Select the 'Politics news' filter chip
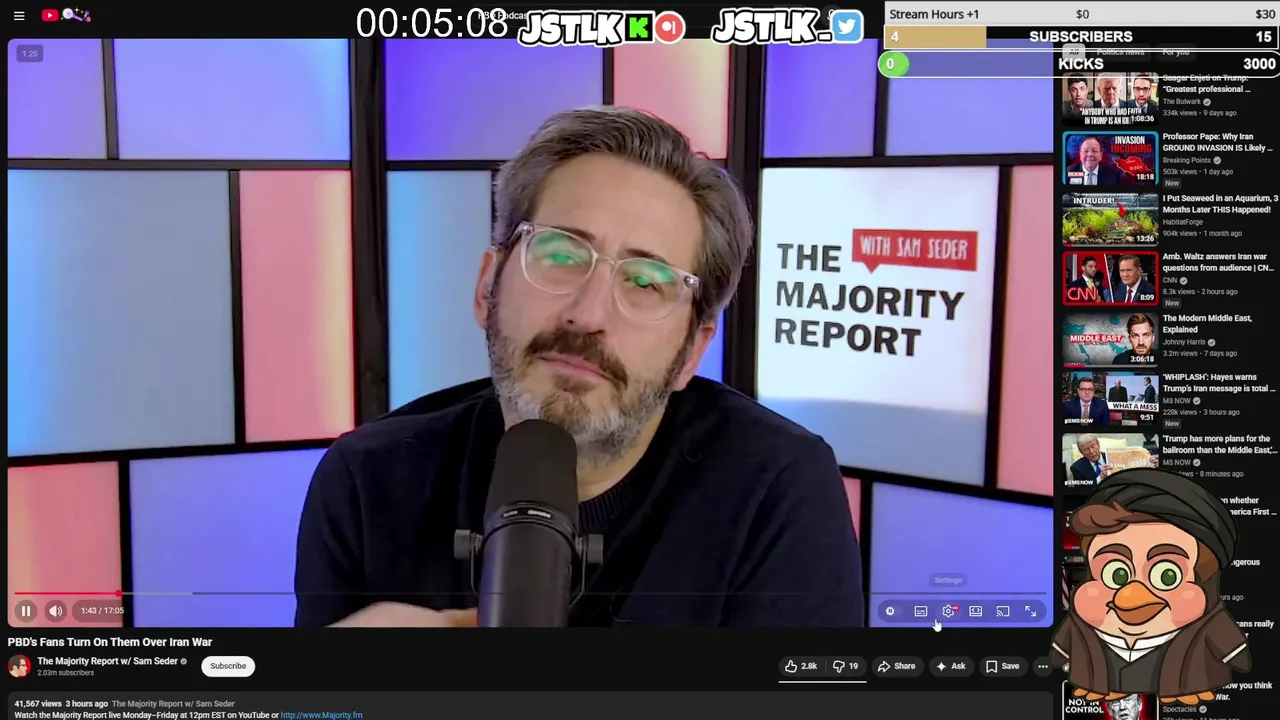The width and height of the screenshot is (1280, 720). tap(1120, 52)
